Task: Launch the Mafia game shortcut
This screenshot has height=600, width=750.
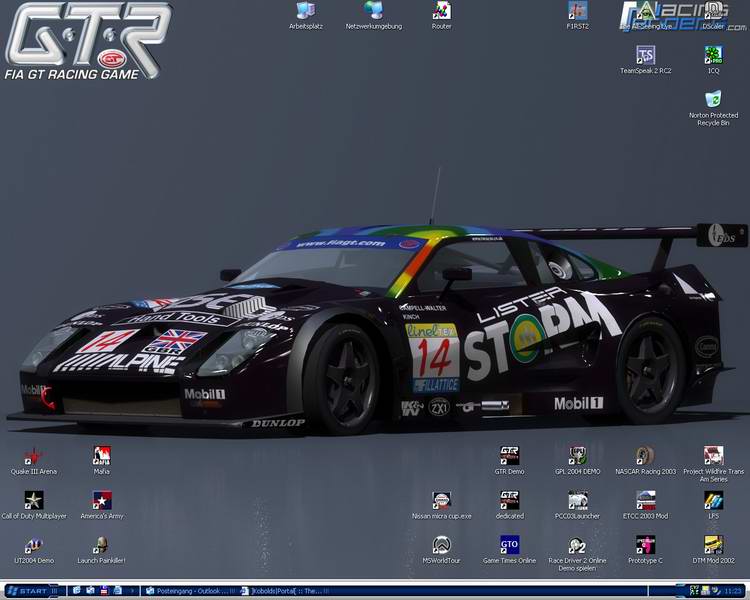Action: [x=102, y=461]
